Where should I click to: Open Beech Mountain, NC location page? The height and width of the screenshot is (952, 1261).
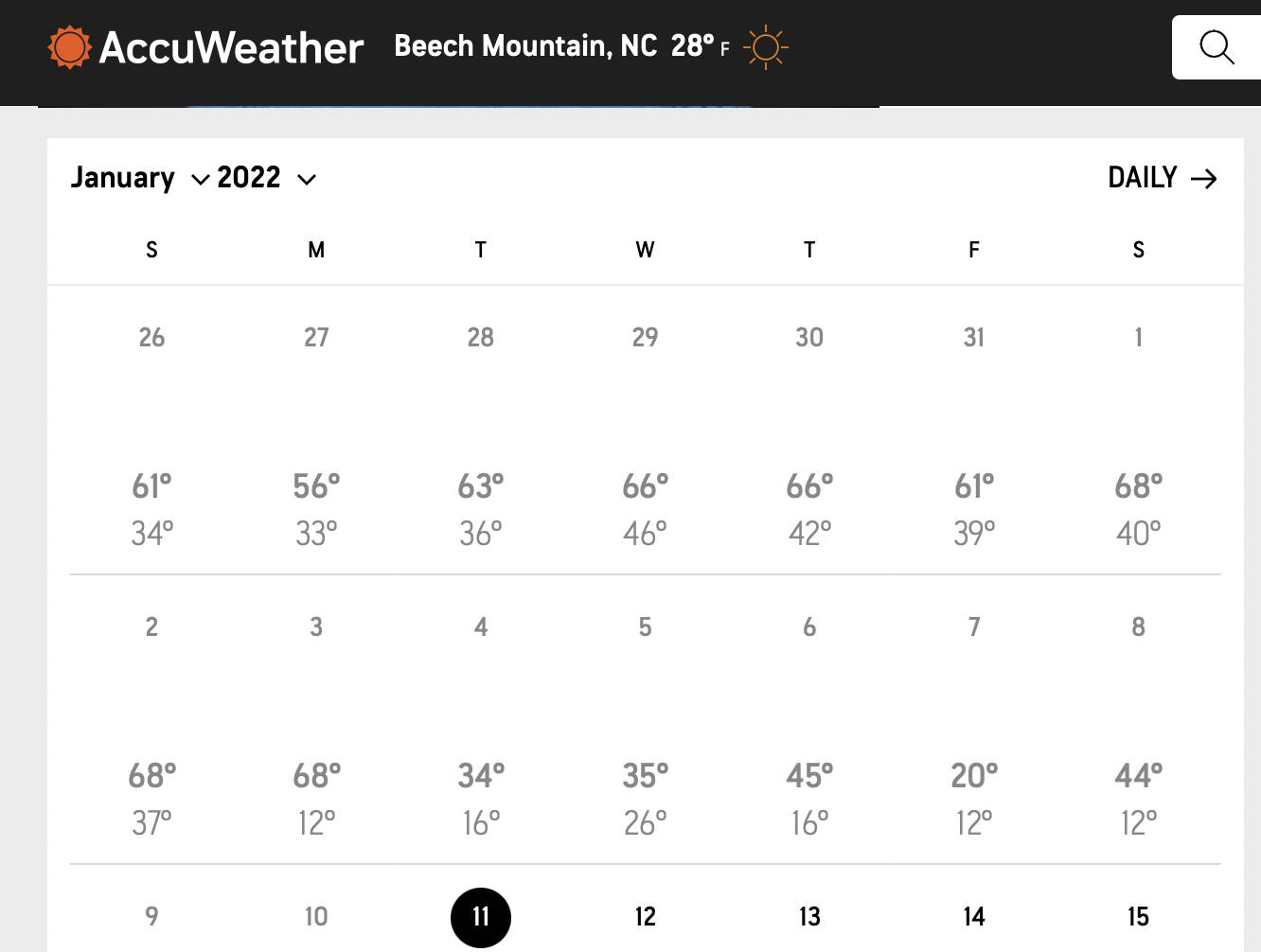pos(524,45)
